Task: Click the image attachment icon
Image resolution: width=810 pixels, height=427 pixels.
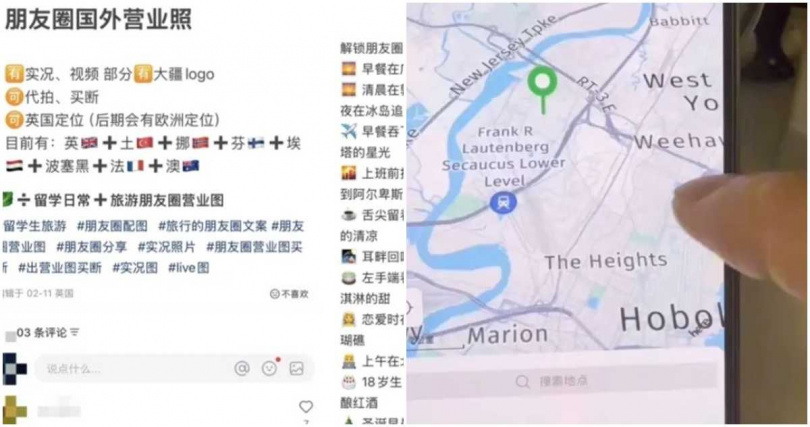Action: 297,368
